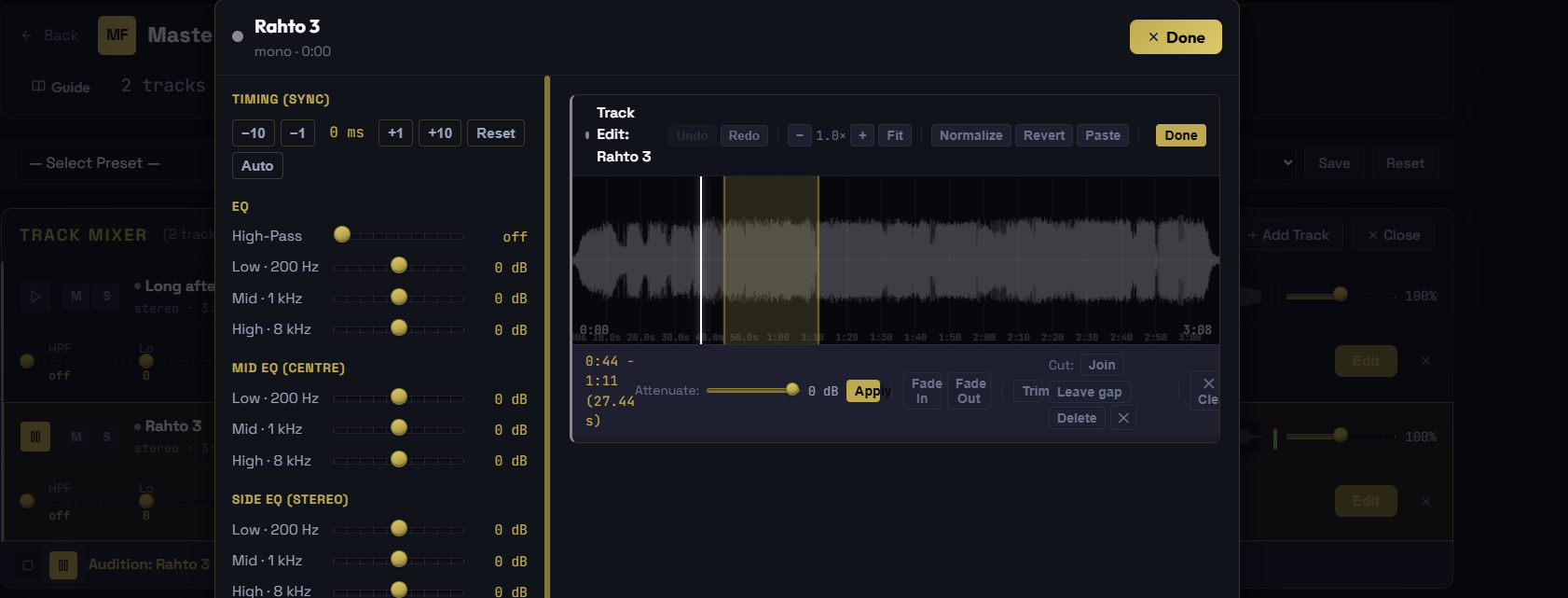
Task: Go back using the Back arrow
Action: pos(49,35)
